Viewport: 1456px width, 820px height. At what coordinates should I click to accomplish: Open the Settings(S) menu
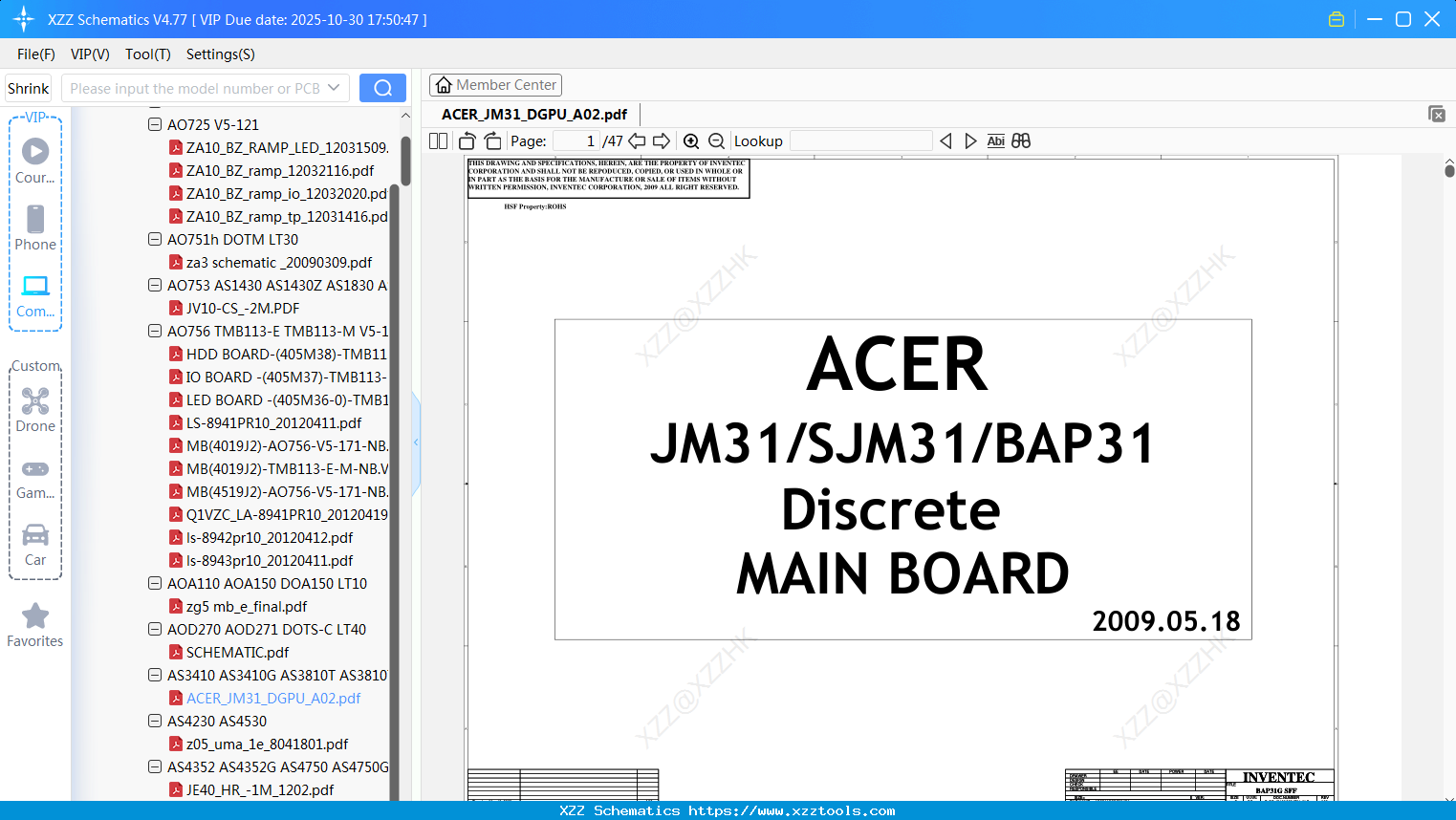221,54
